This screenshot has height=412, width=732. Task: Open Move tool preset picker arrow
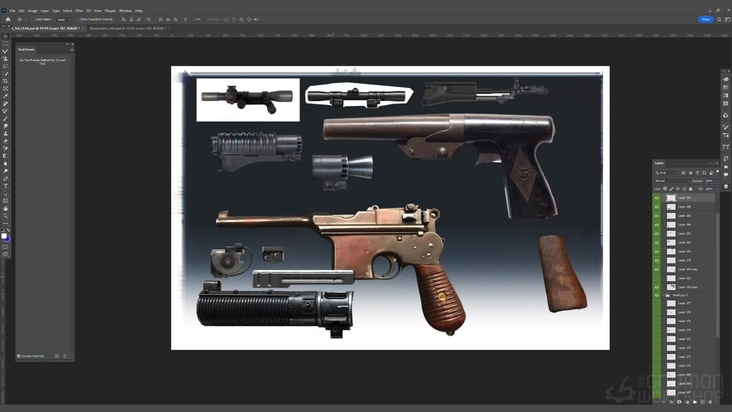click(25, 19)
